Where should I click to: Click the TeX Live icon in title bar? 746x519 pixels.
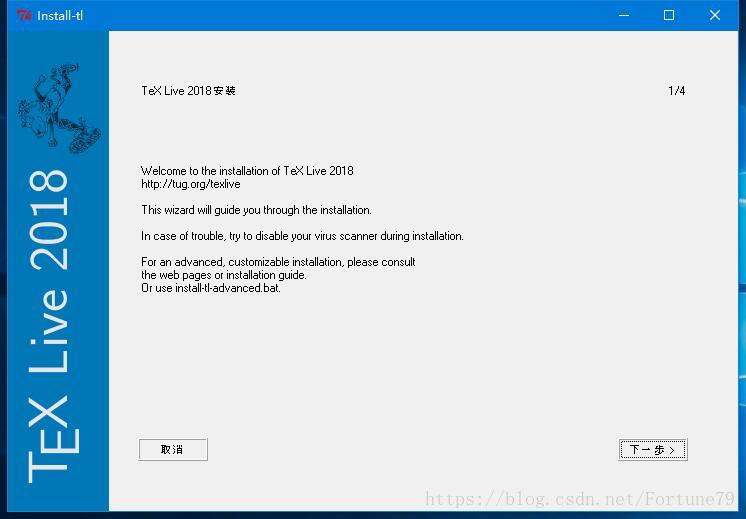click(24, 15)
